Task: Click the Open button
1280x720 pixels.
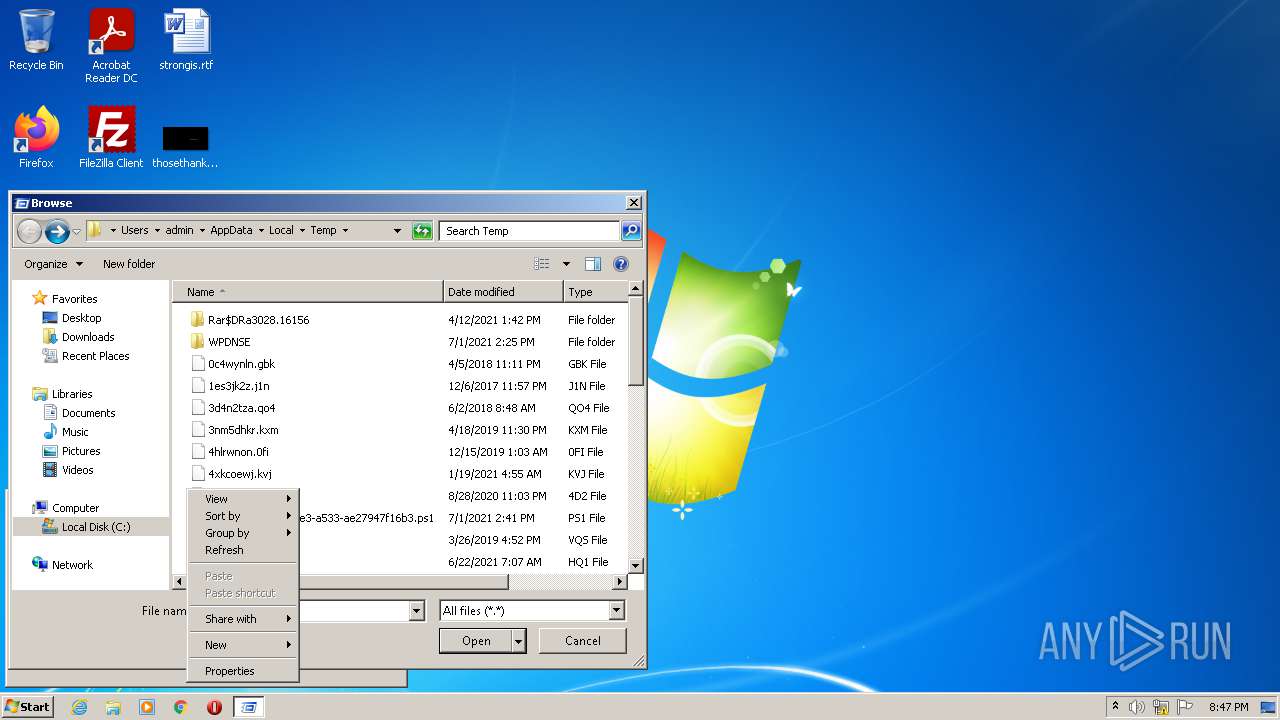Action: (x=476, y=641)
